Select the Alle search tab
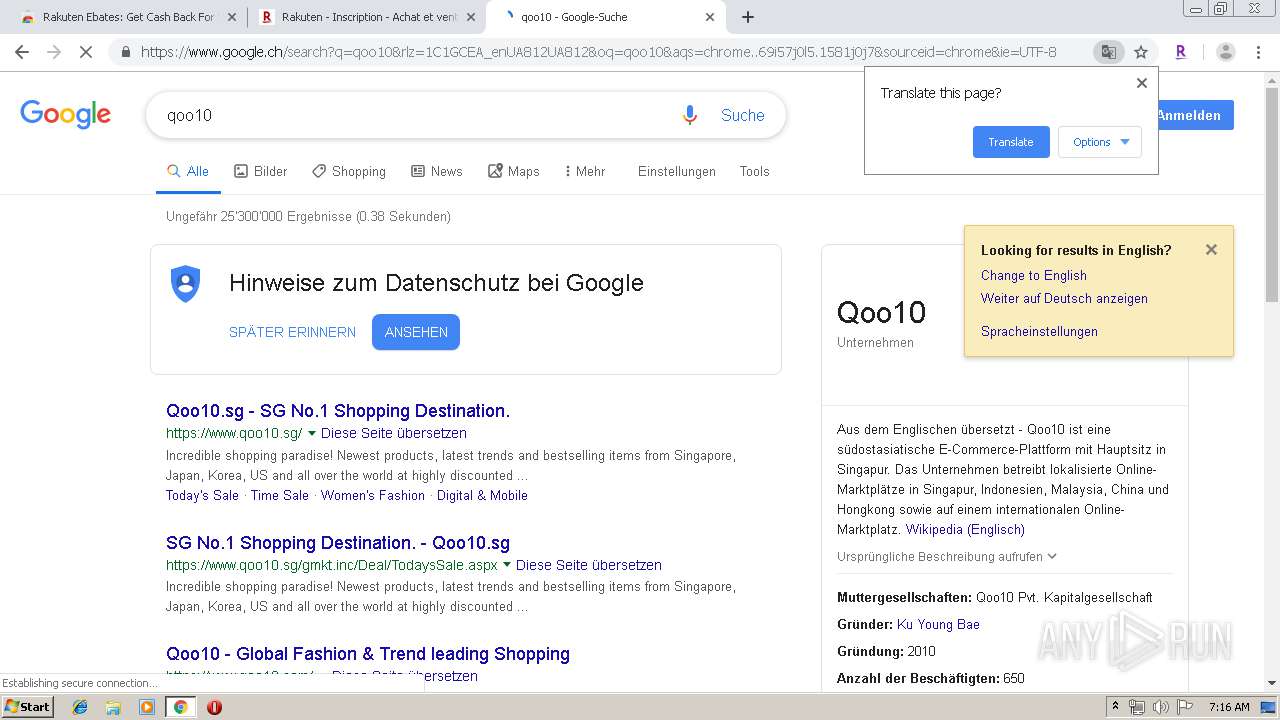The image size is (1280, 720). point(188,172)
